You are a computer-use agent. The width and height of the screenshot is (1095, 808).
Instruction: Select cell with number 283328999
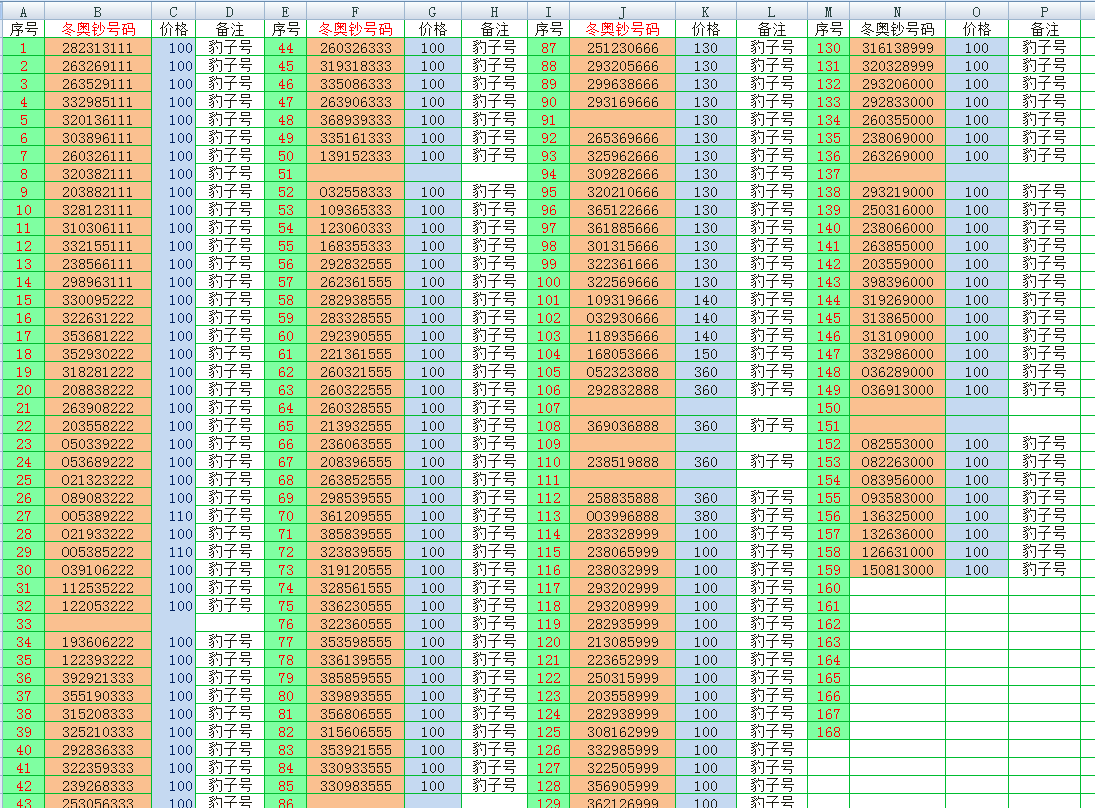pyautogui.click(x=622, y=534)
